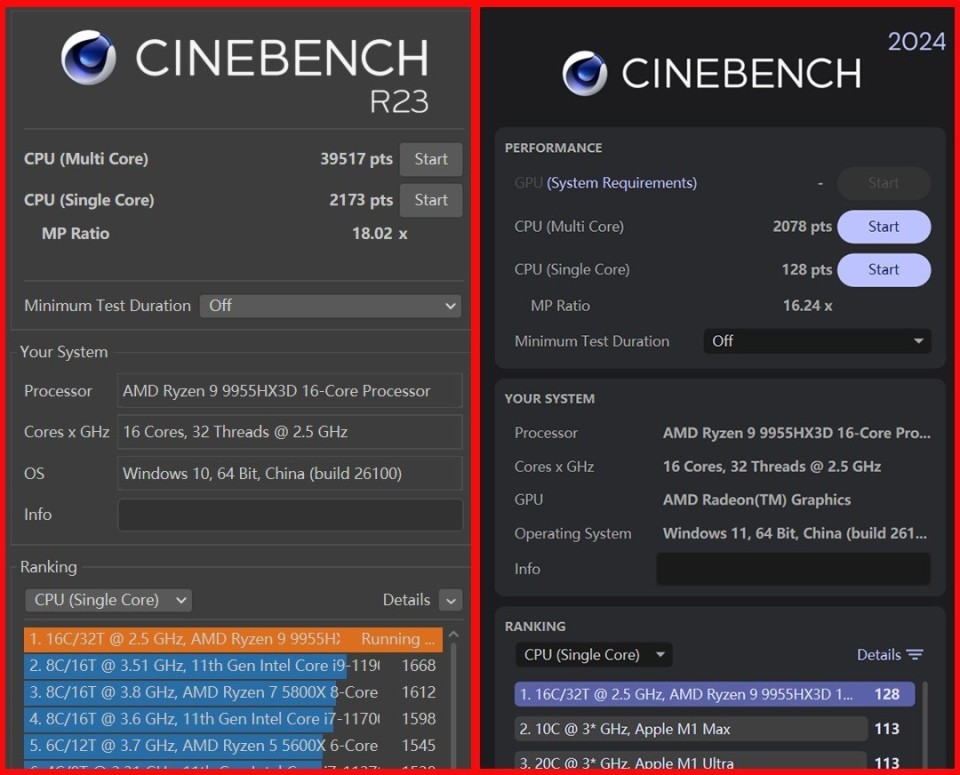Viewport: 960px width, 775px height.
Task: Click the Cinebench 2024 Info input field
Action: click(793, 569)
